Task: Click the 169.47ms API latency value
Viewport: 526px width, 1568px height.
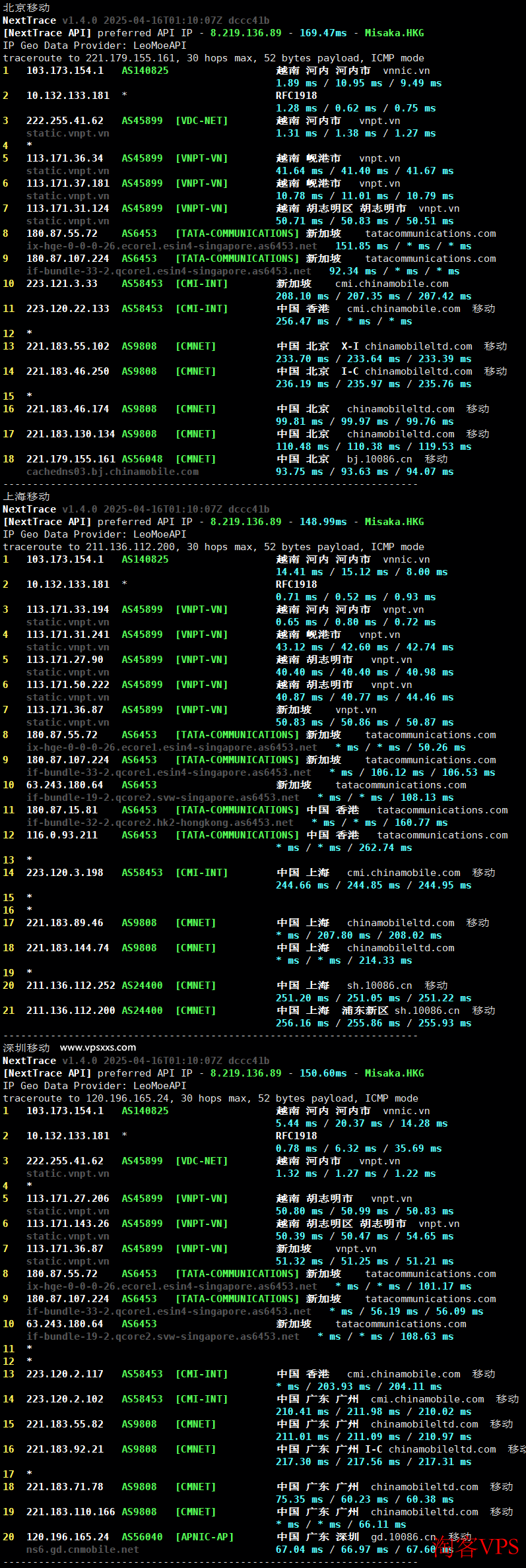Action: (x=323, y=33)
